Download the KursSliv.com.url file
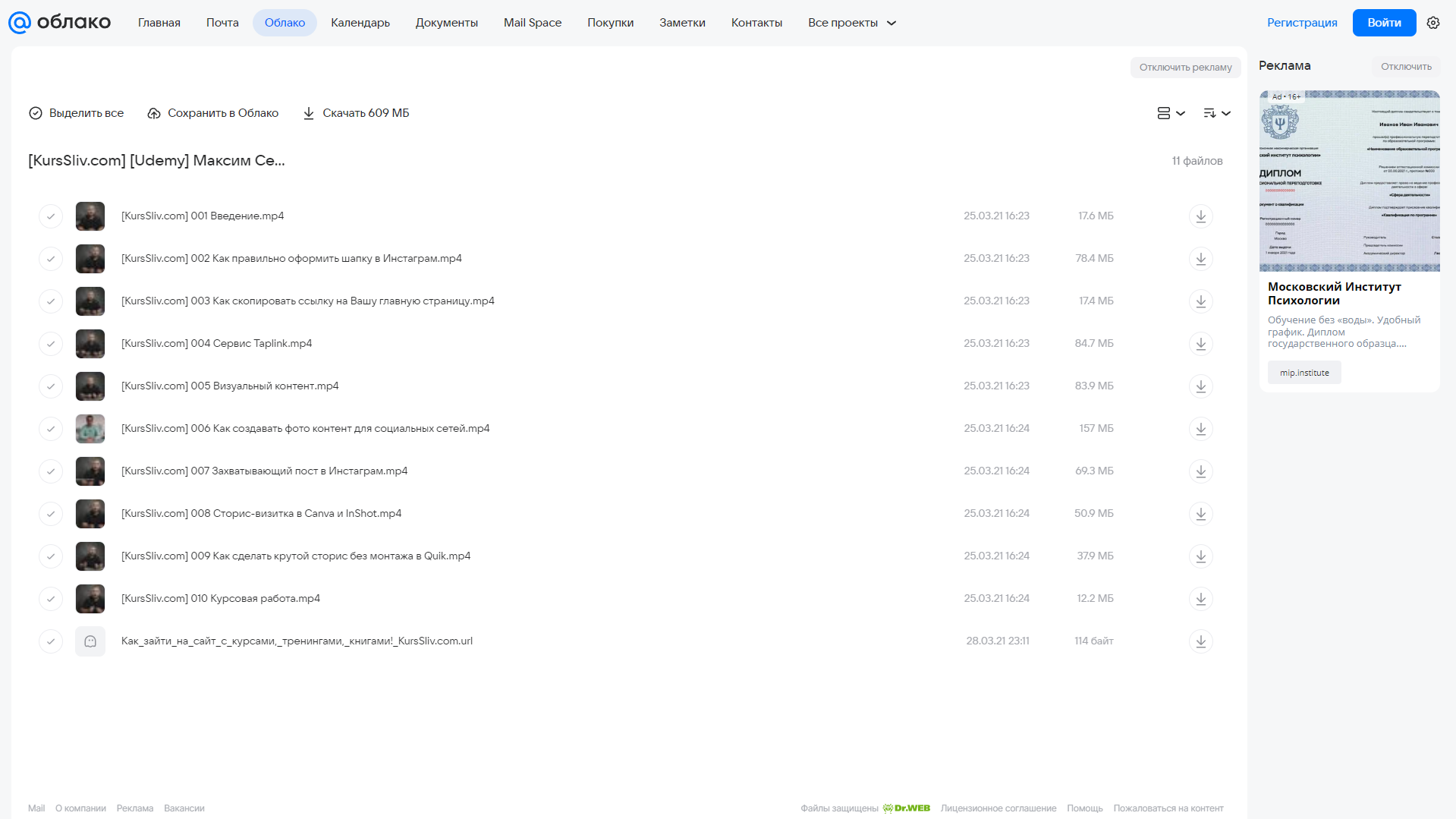Screen dimensions: 1456x819 click(x=1200, y=641)
